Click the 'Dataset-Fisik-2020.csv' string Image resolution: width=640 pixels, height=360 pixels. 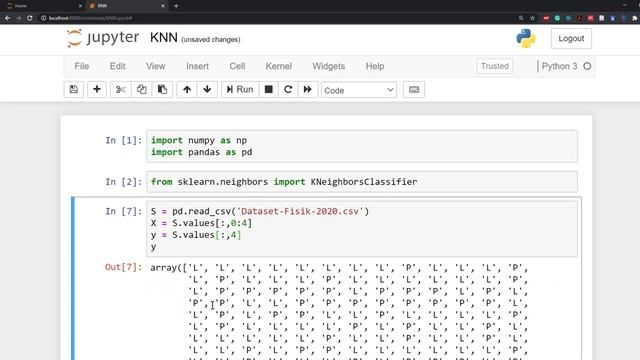[300, 211]
